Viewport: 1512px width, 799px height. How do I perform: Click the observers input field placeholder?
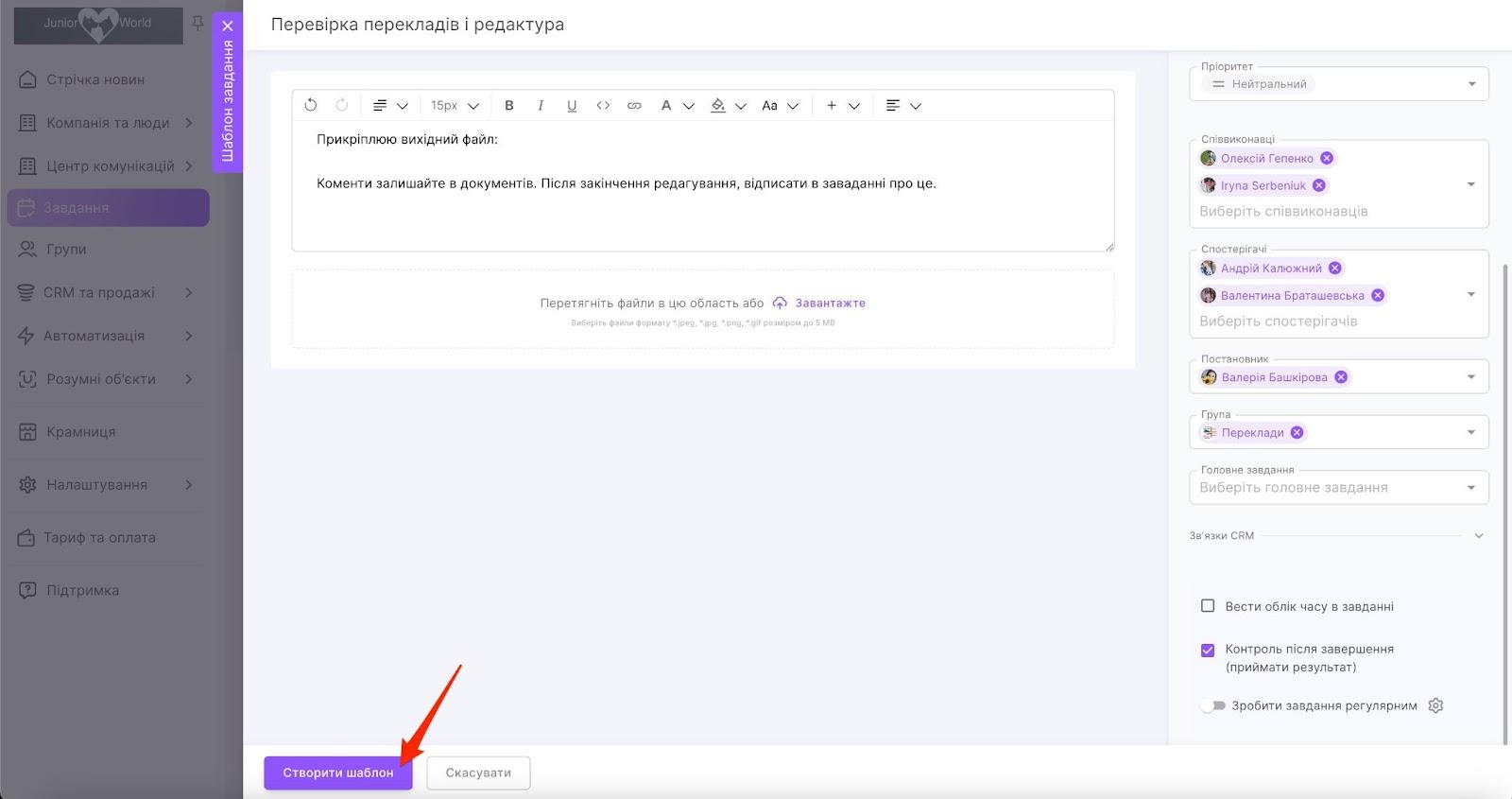(1279, 321)
